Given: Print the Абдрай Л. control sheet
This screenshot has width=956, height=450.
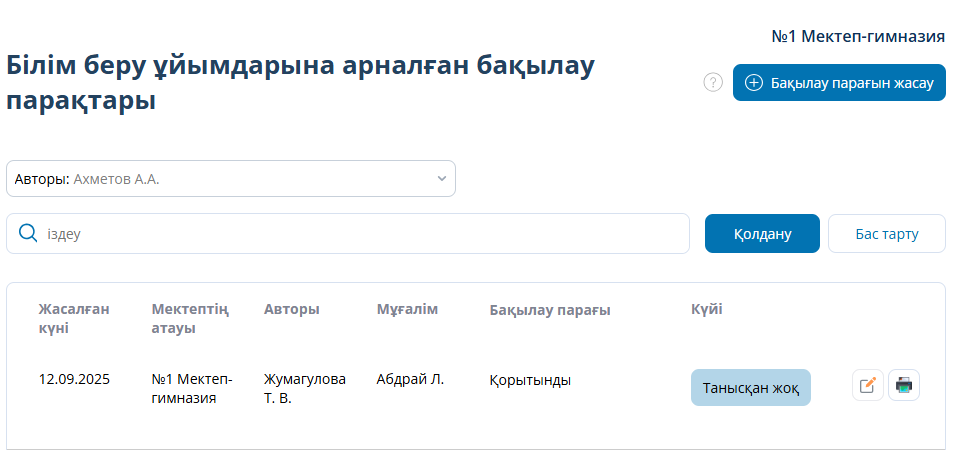Looking at the screenshot, I should [x=904, y=385].
